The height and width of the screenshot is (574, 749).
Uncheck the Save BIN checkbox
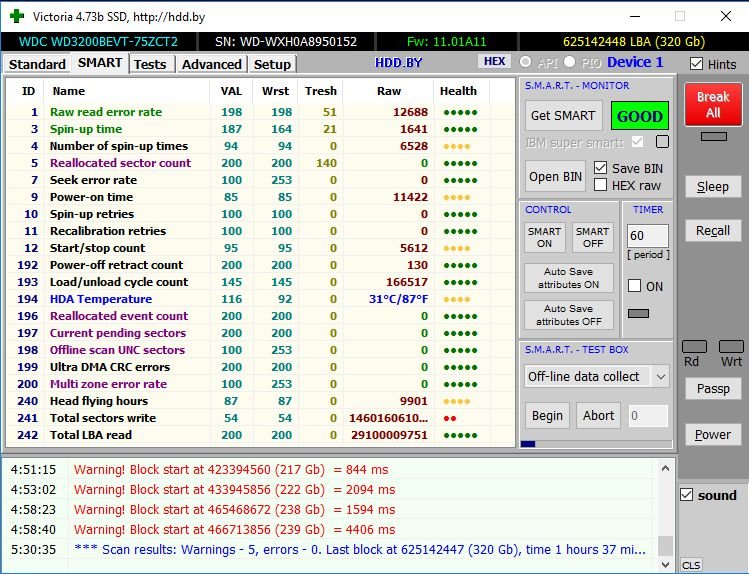600,168
